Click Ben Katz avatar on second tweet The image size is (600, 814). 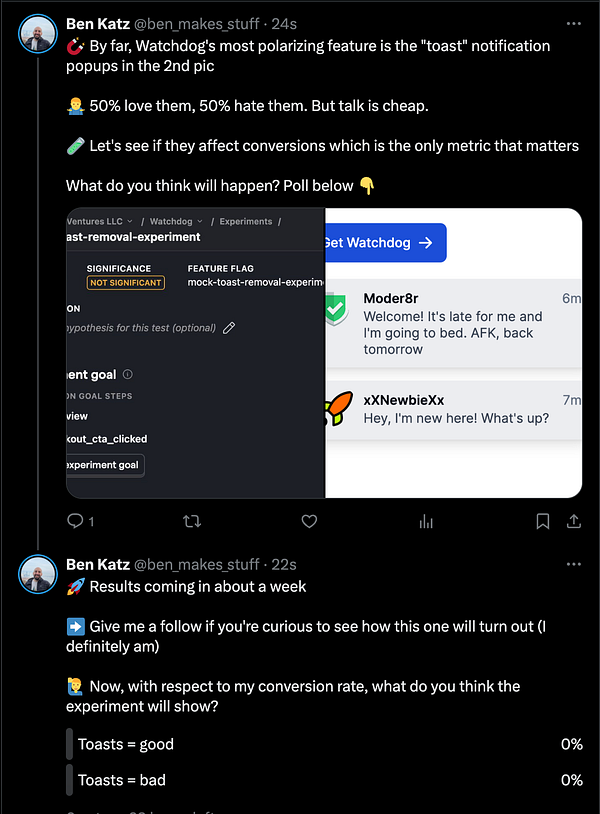click(x=38, y=575)
